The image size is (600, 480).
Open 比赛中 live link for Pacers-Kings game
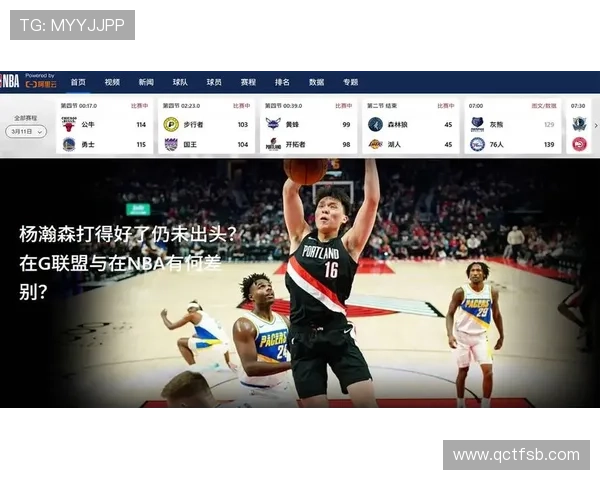241,106
